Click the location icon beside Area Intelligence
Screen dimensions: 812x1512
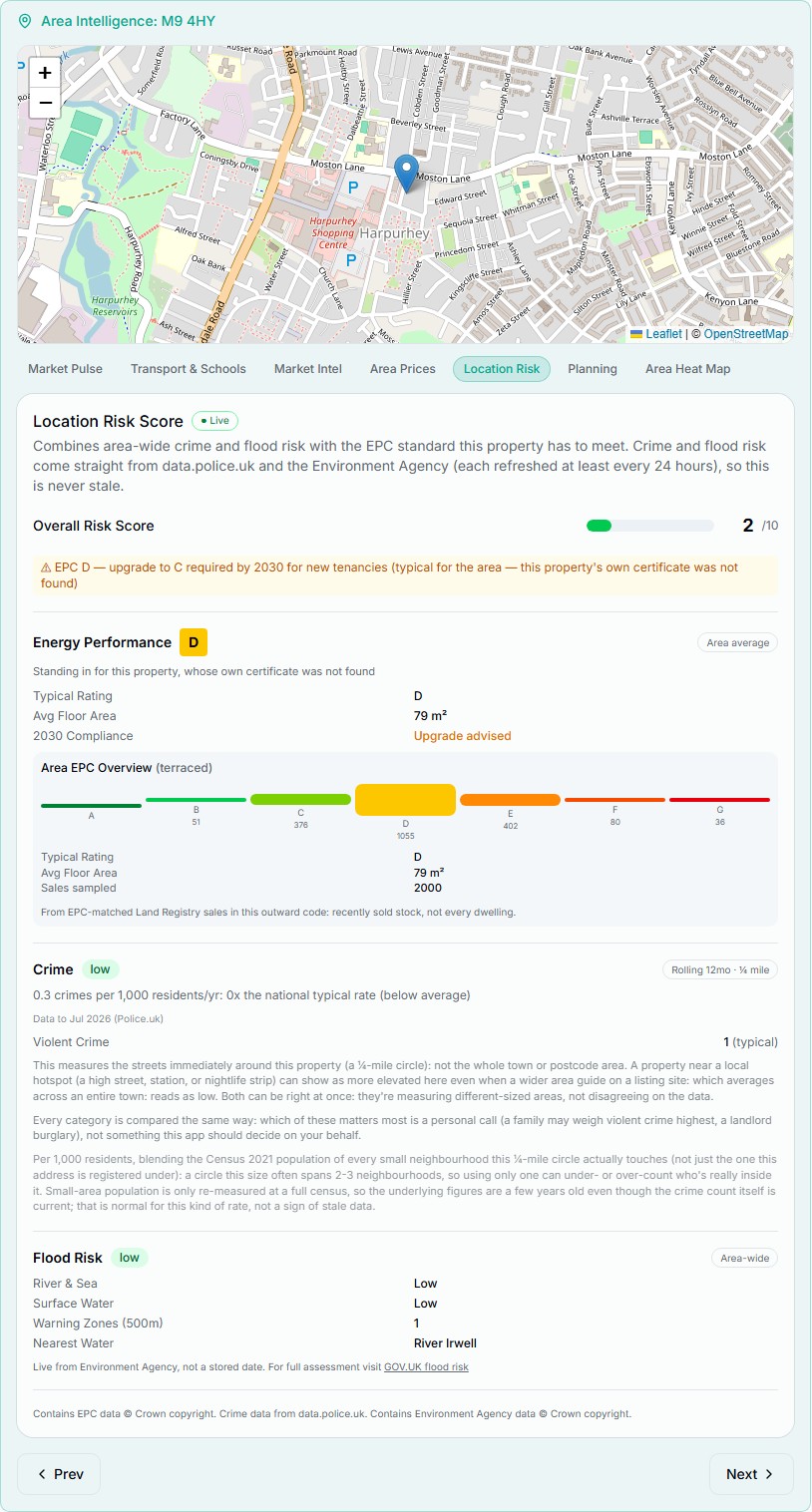(x=25, y=21)
